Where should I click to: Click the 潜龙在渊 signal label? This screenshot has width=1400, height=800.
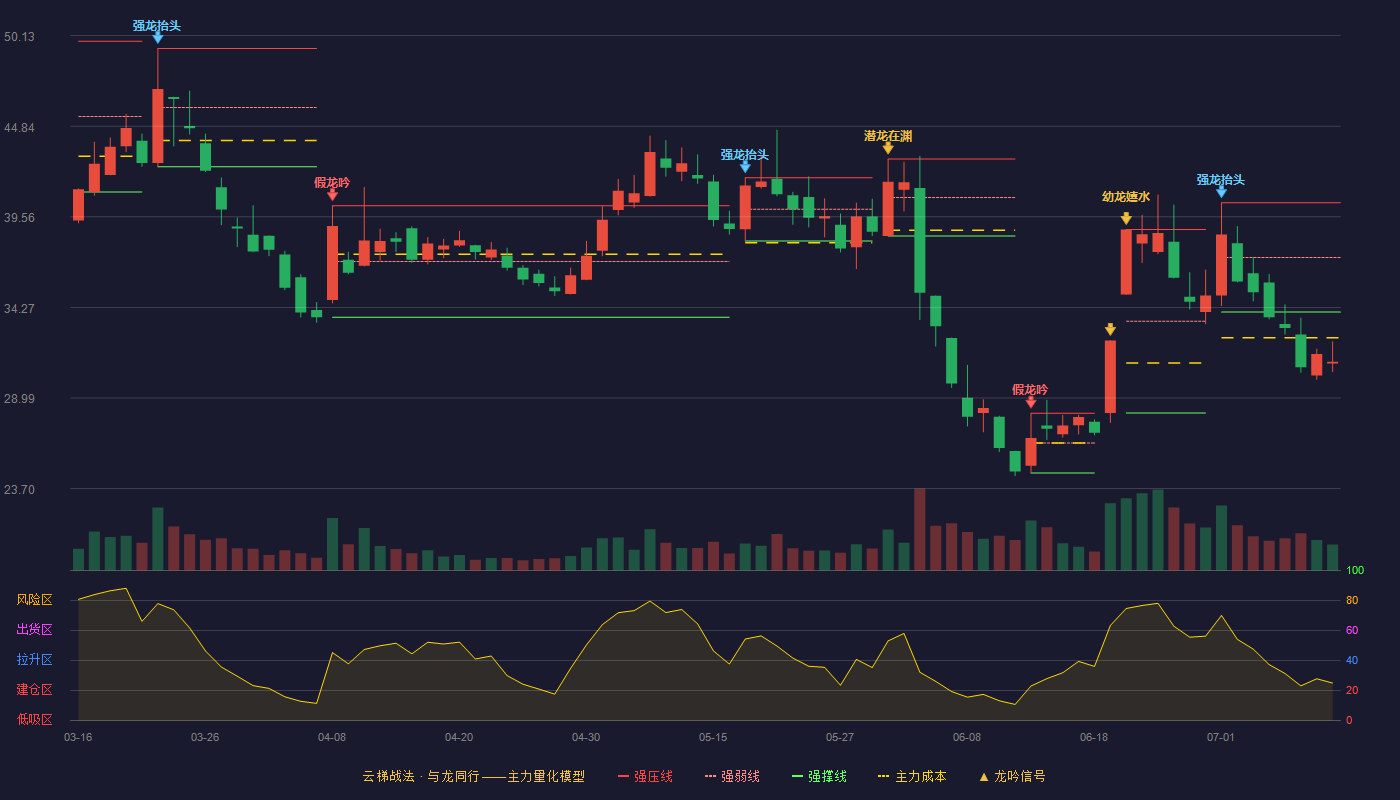pyautogui.click(x=888, y=136)
